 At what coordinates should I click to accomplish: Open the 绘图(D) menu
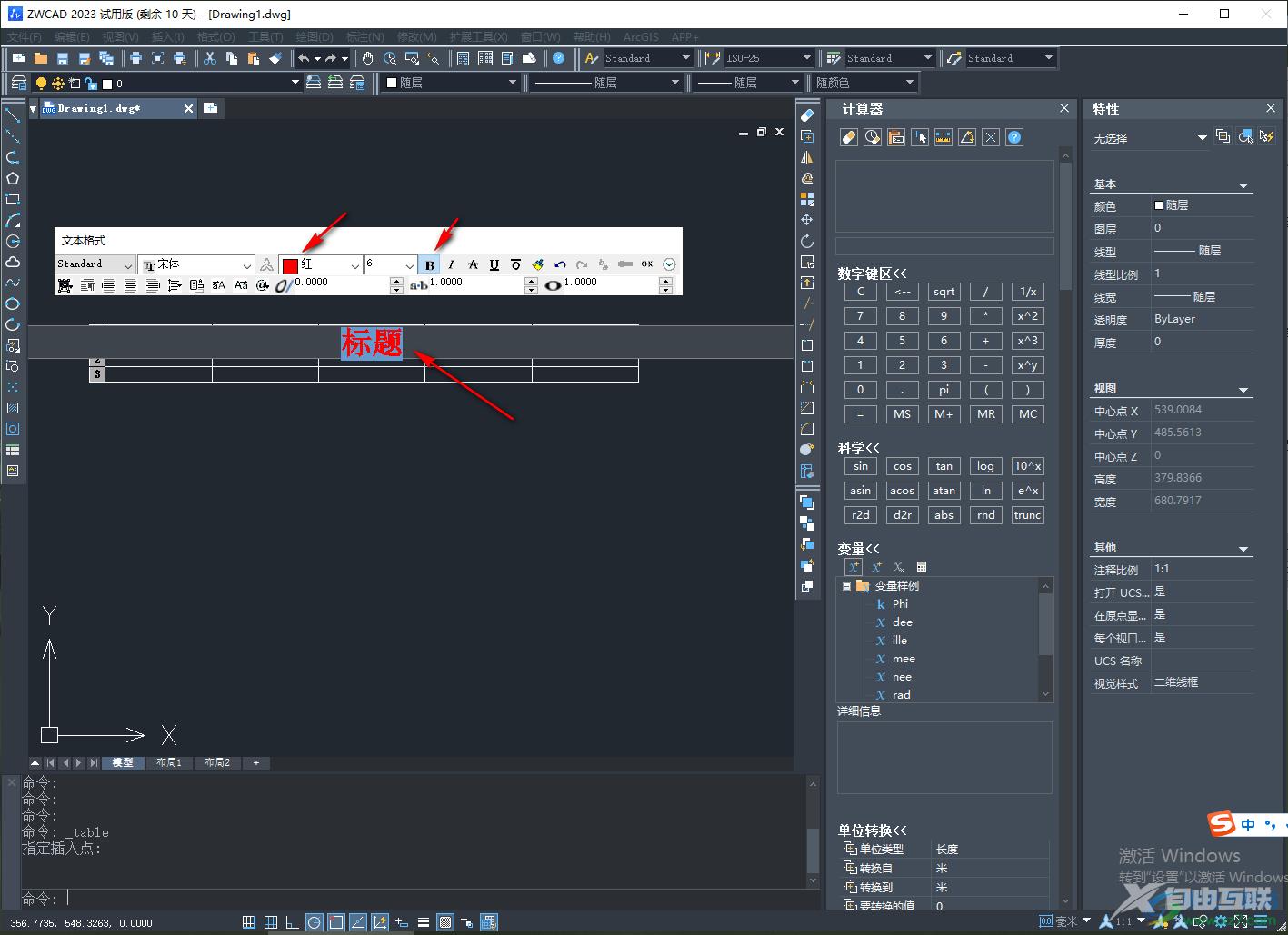[x=314, y=36]
